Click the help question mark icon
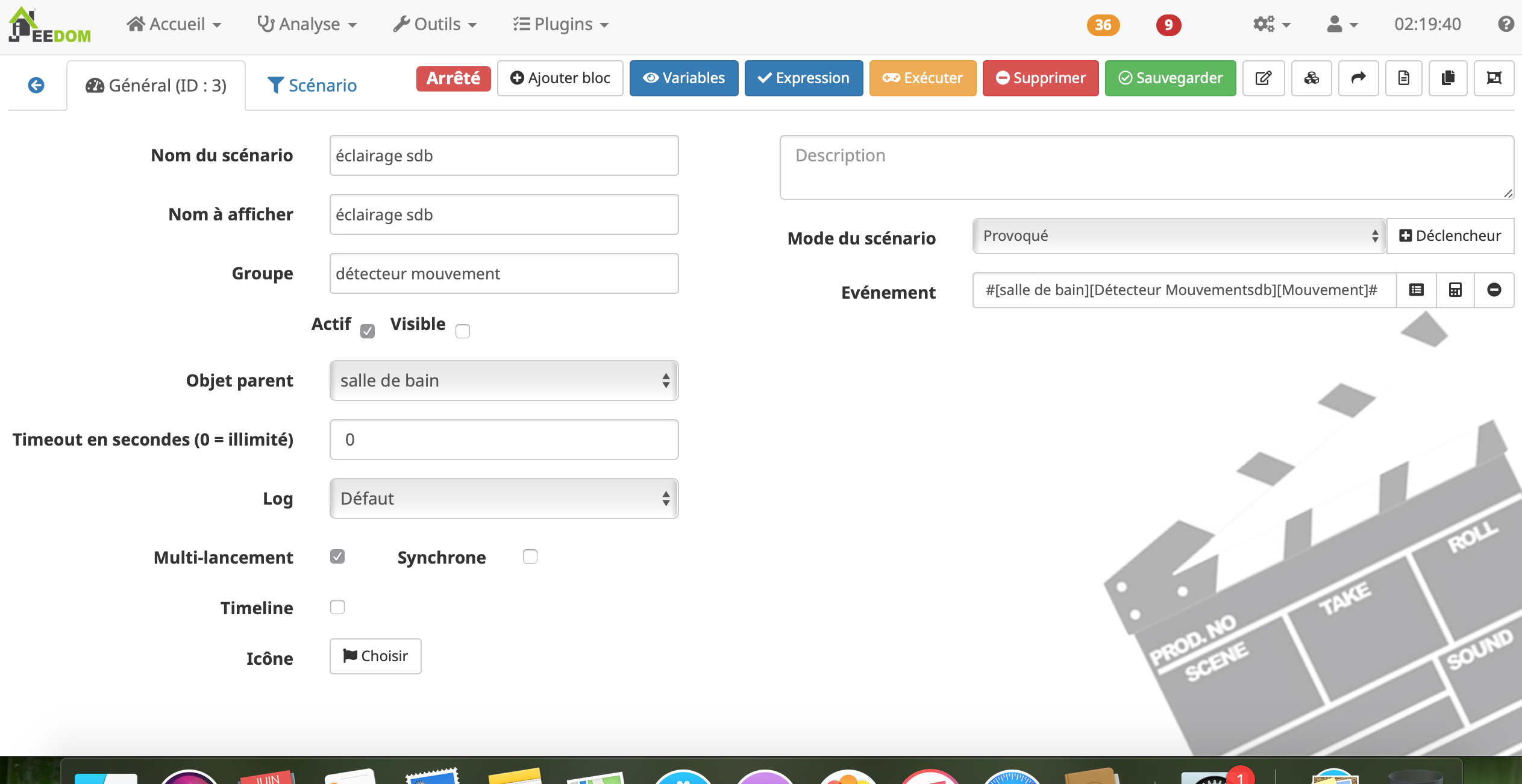 (x=1506, y=24)
